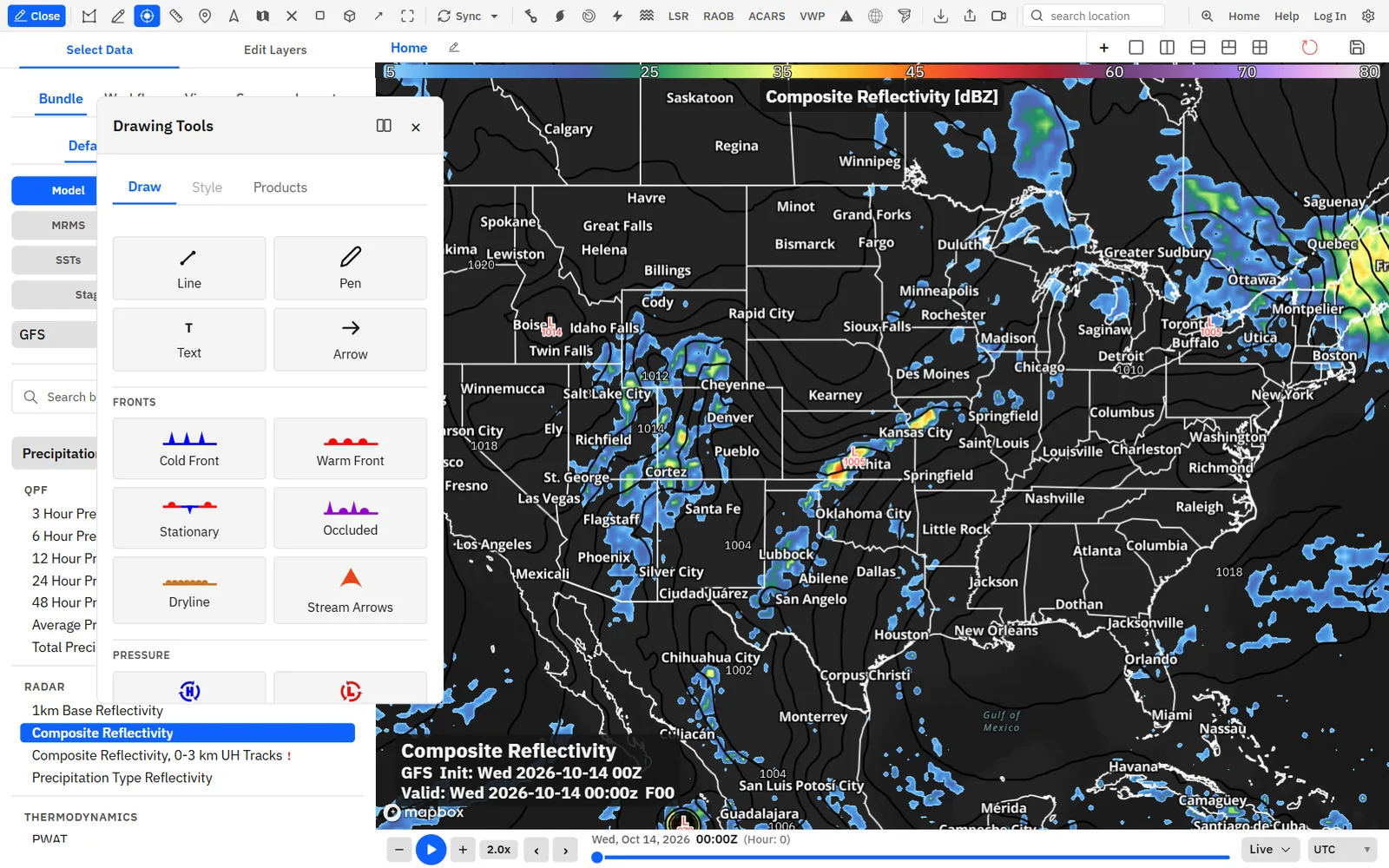
Task: Choose the Warm Front drawing tool
Action: pos(350,448)
